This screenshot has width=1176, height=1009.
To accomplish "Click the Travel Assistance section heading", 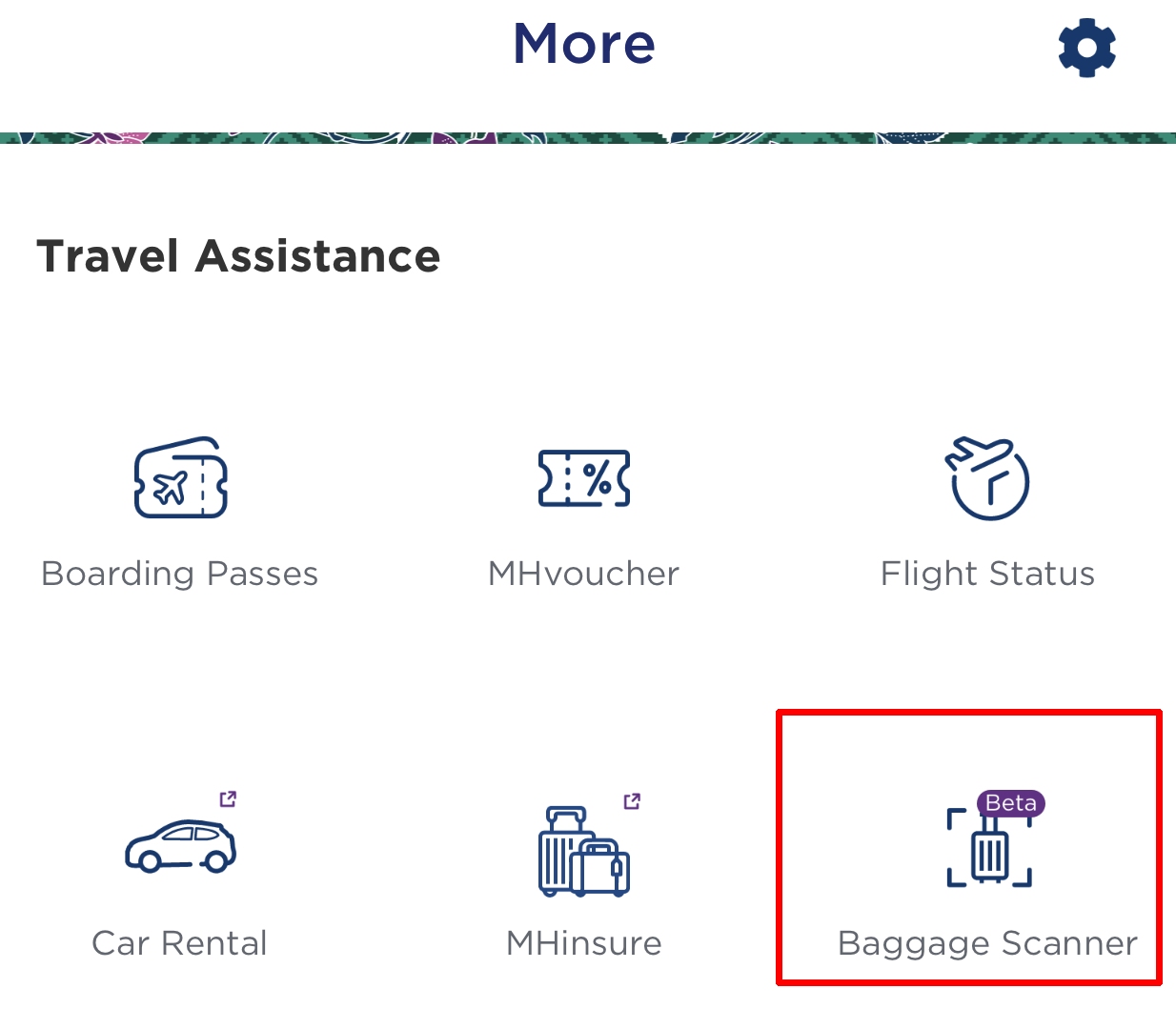I will click(x=238, y=256).
